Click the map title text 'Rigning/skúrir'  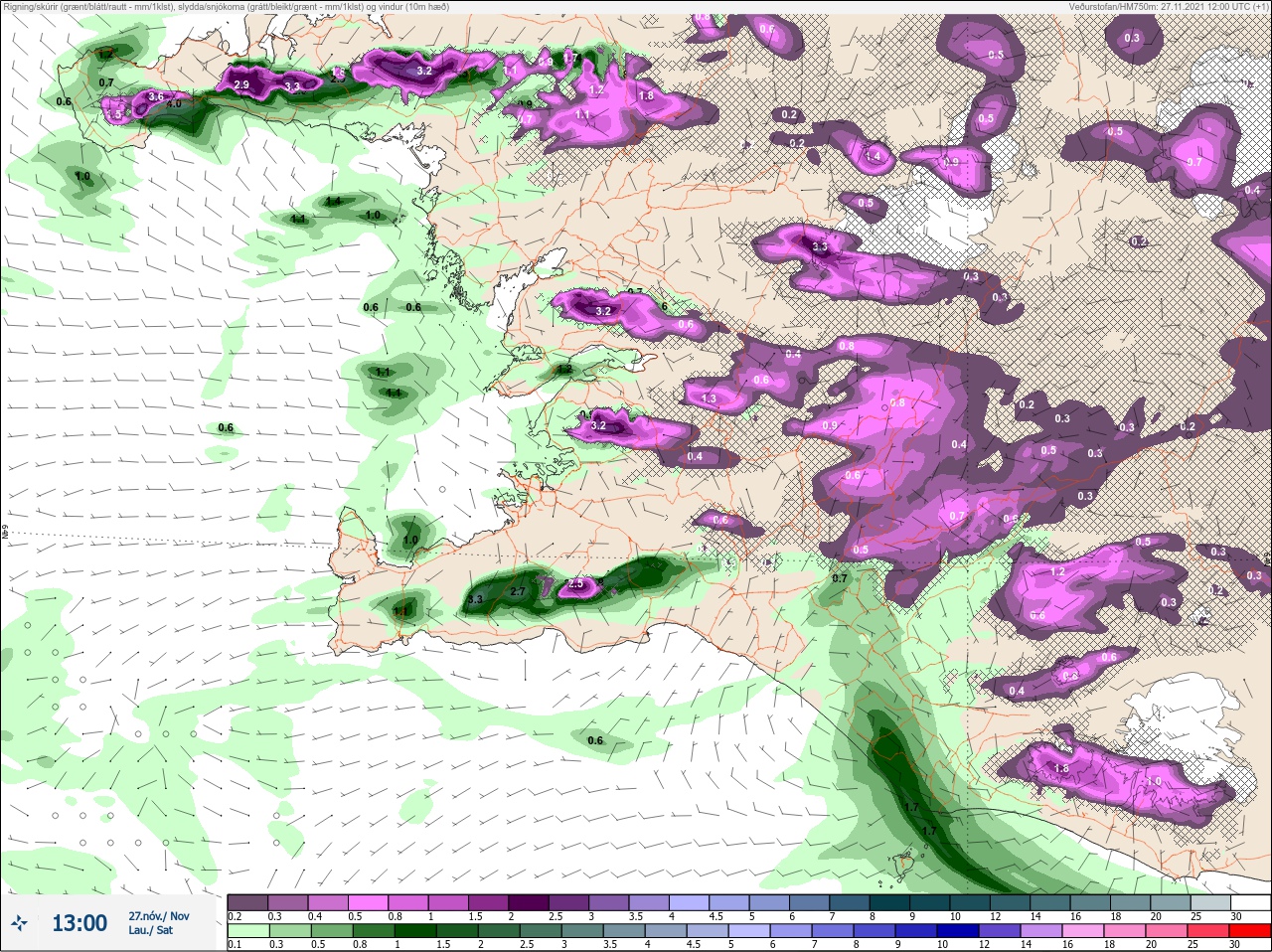coord(32,7)
